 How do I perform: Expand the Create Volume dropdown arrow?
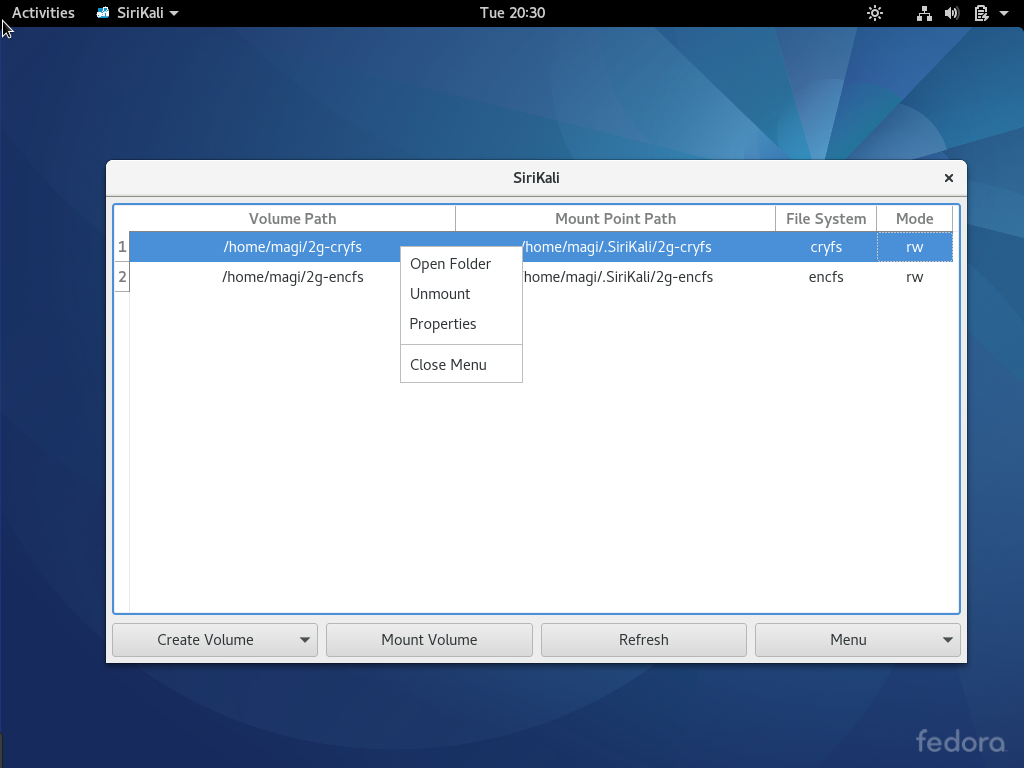304,640
